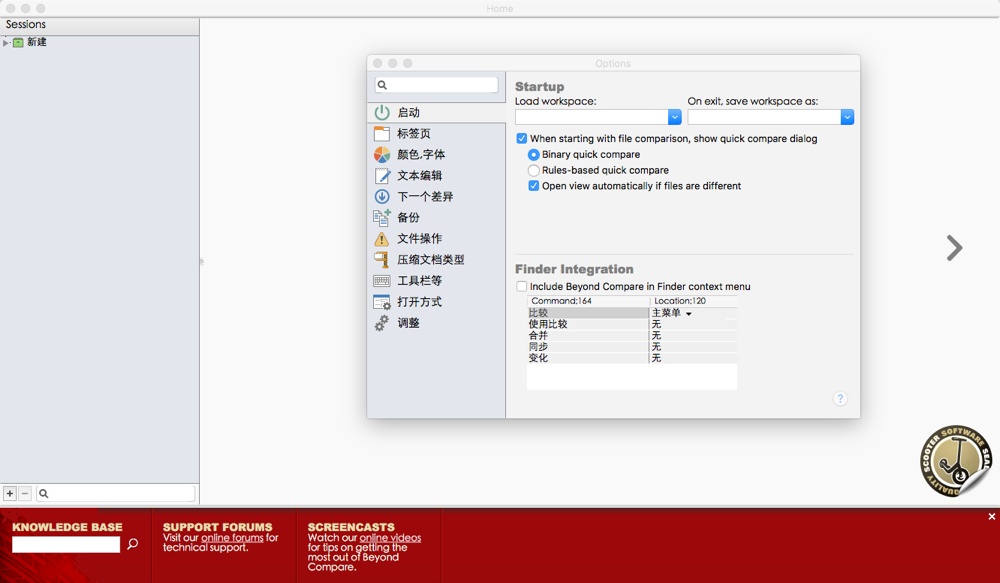Viewport: 1000px width, 583px height.
Task: Select the 启动 startup power icon
Action: [x=382, y=113]
